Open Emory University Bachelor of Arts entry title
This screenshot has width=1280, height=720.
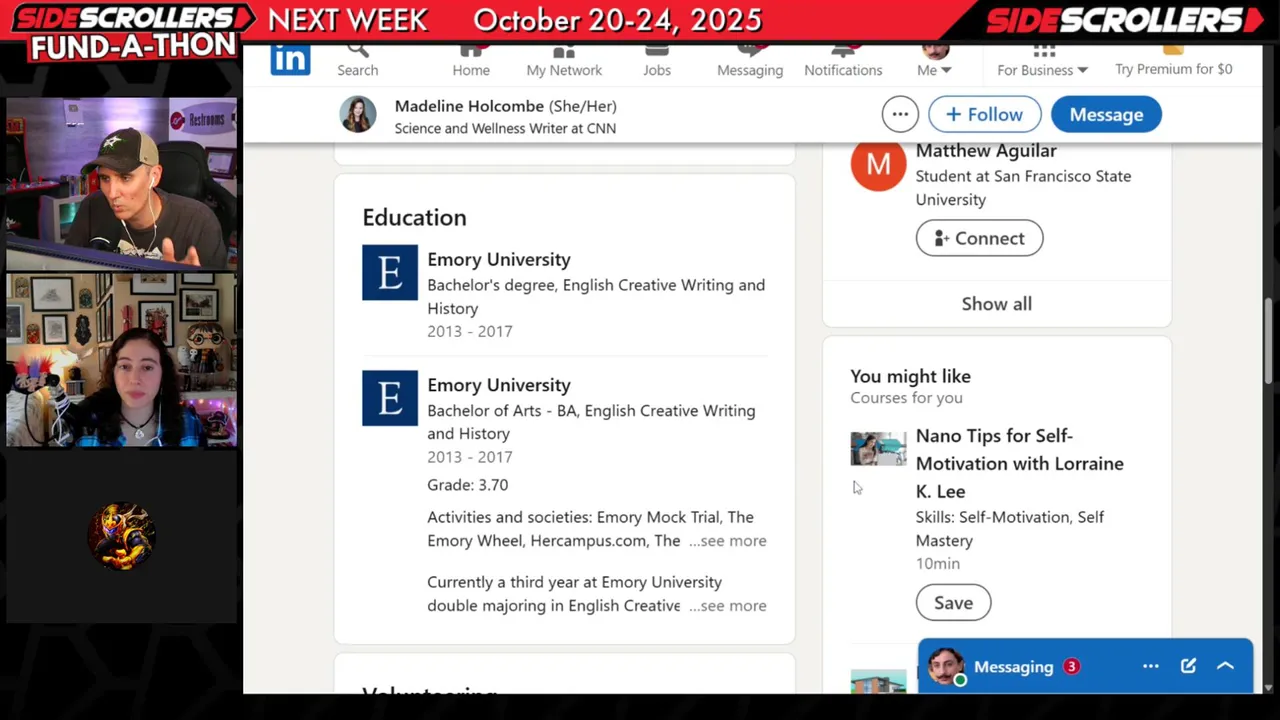pos(499,385)
